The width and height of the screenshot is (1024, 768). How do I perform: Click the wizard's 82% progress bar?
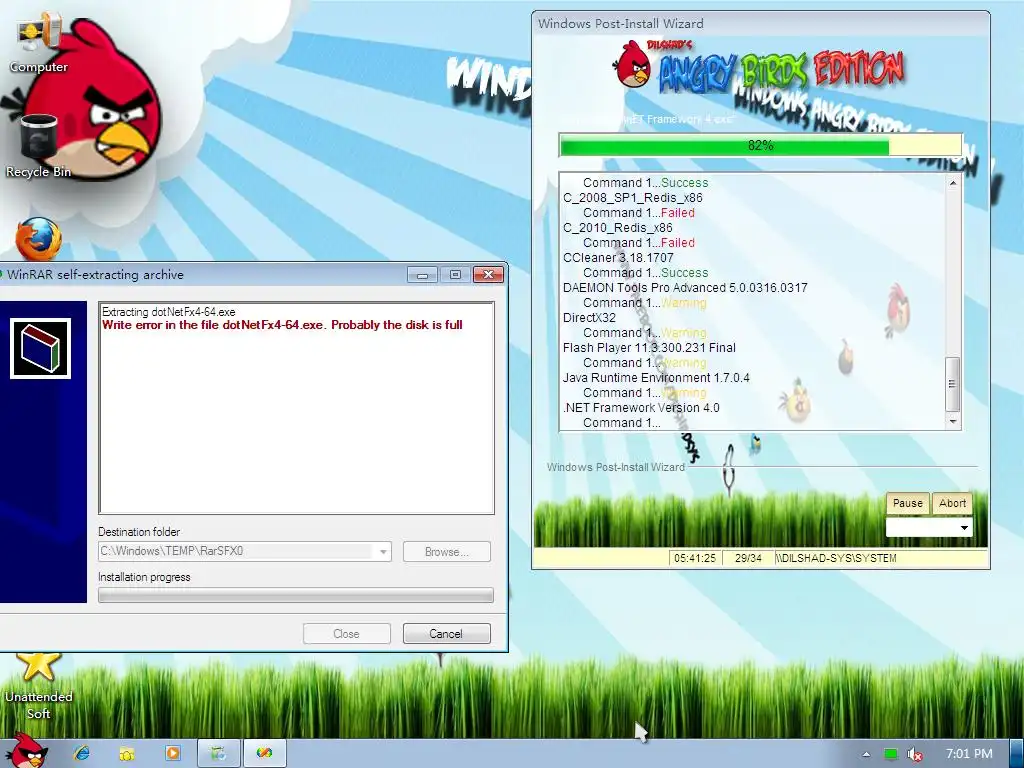(x=760, y=145)
